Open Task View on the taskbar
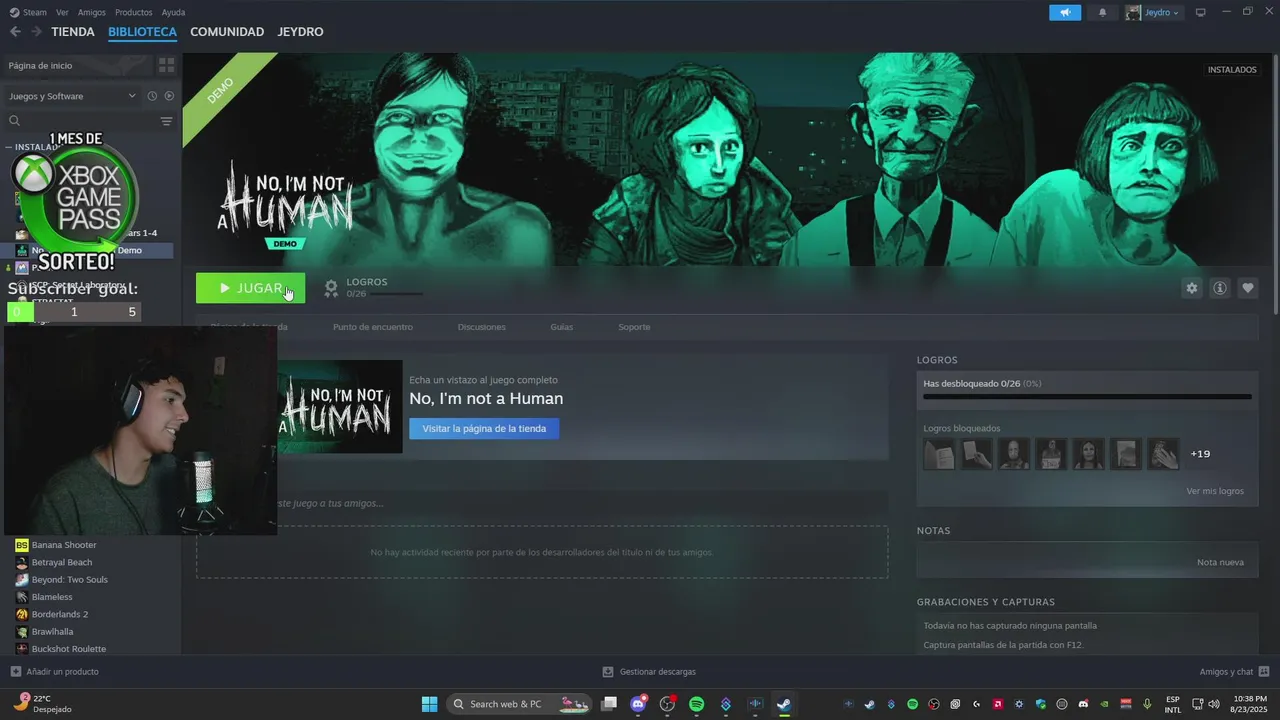Screen dimensions: 1280x720 tap(609, 704)
